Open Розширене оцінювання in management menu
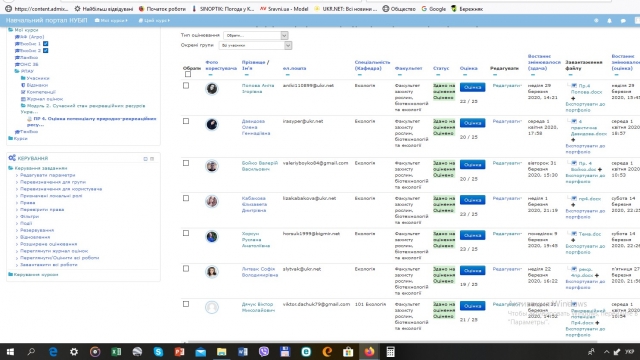This screenshot has width=640, height=360. [49, 244]
